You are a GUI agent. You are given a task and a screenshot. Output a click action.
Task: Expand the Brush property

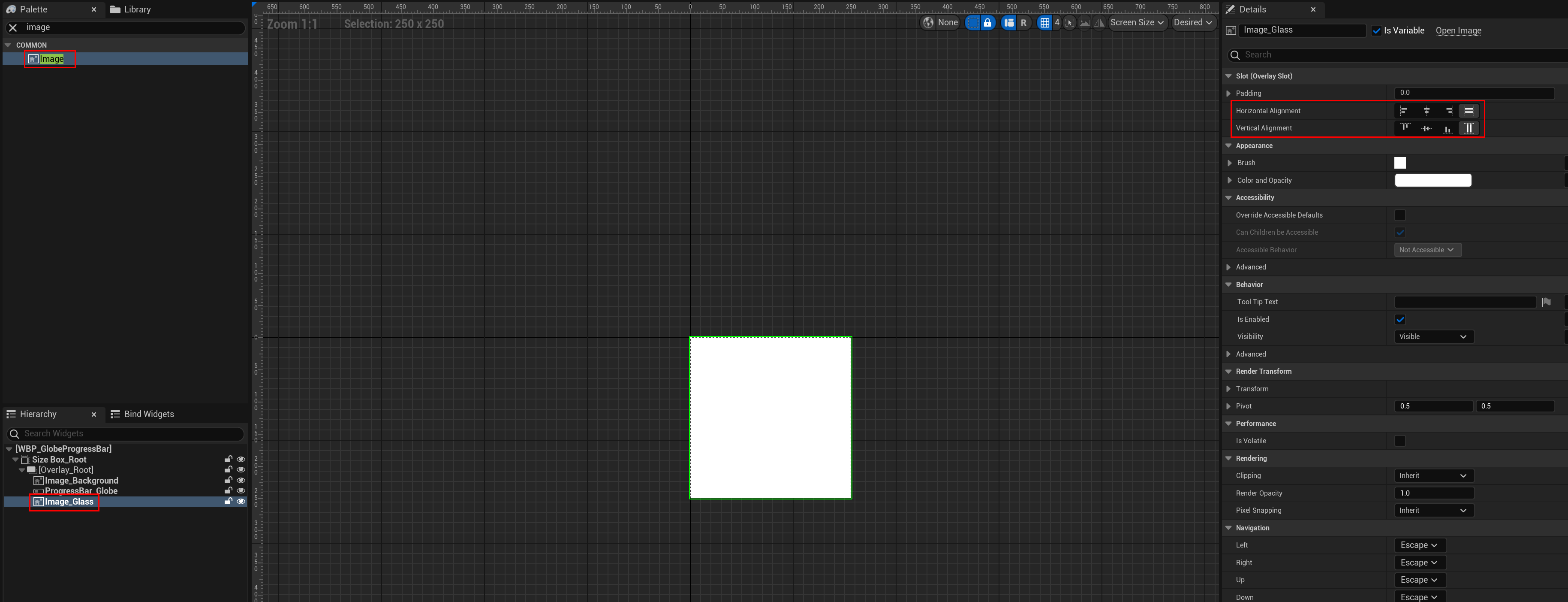1230,163
